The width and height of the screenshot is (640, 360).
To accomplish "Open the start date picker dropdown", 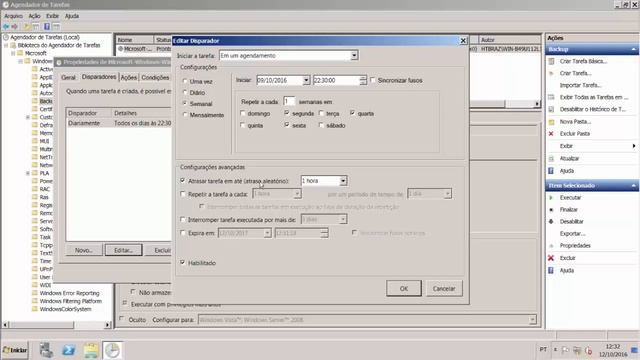I will 306,80.
